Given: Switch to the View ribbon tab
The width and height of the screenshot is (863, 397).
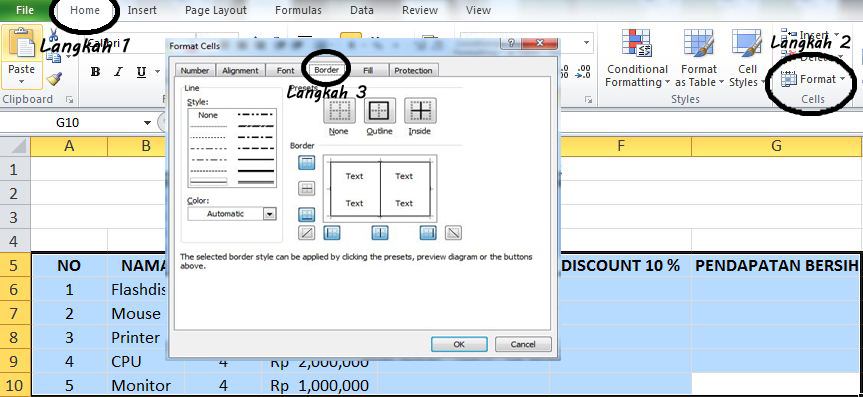Looking at the screenshot, I should tap(478, 10).
